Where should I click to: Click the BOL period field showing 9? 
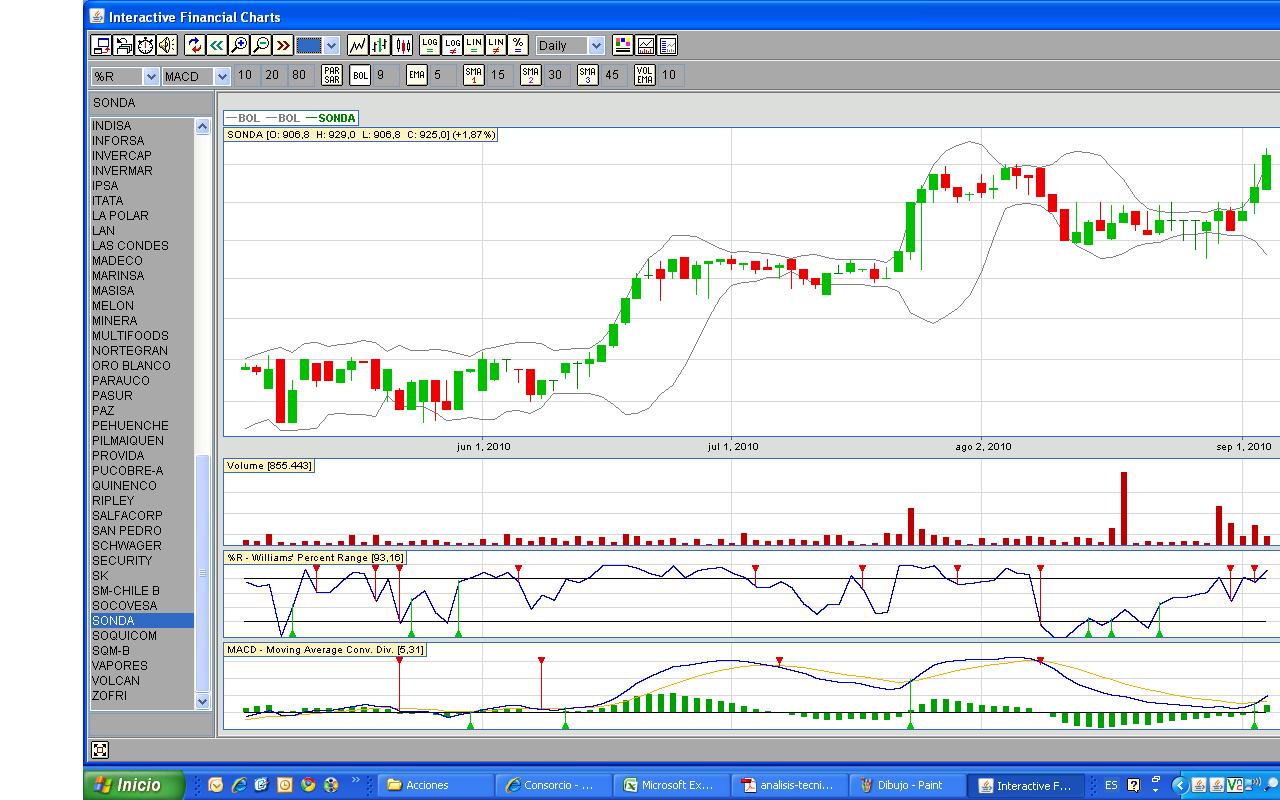[x=387, y=75]
